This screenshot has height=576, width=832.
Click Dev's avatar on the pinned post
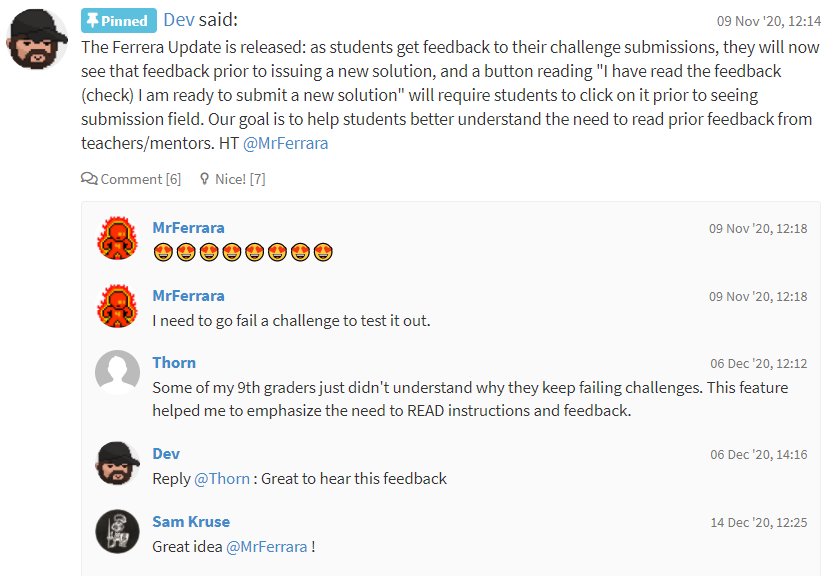38,39
